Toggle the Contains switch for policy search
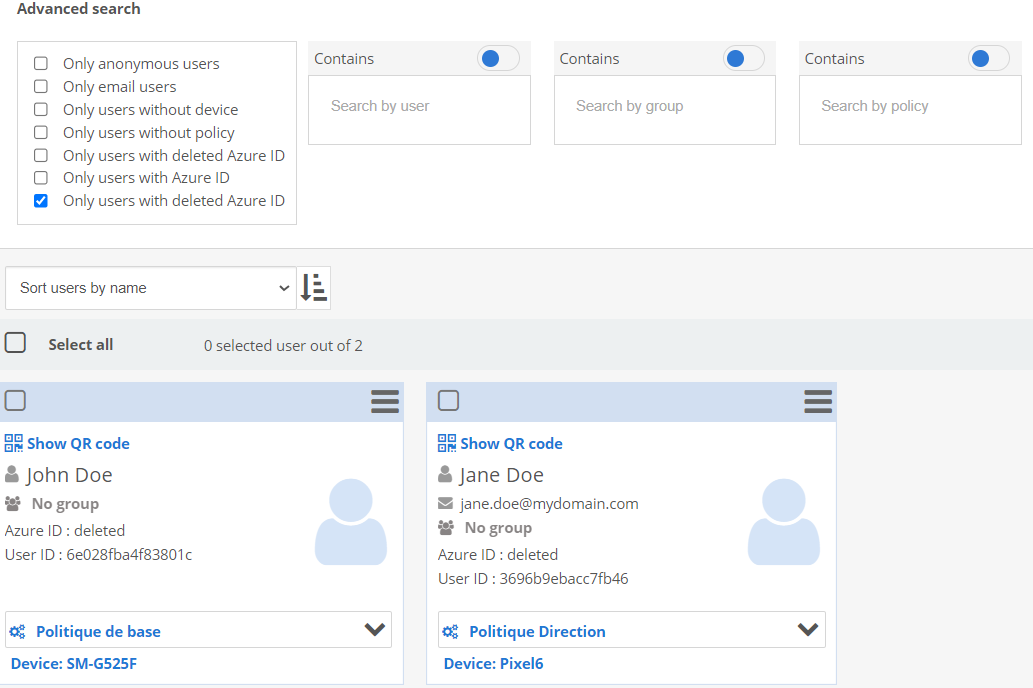Image resolution: width=1033 pixels, height=688 pixels. pos(988,59)
